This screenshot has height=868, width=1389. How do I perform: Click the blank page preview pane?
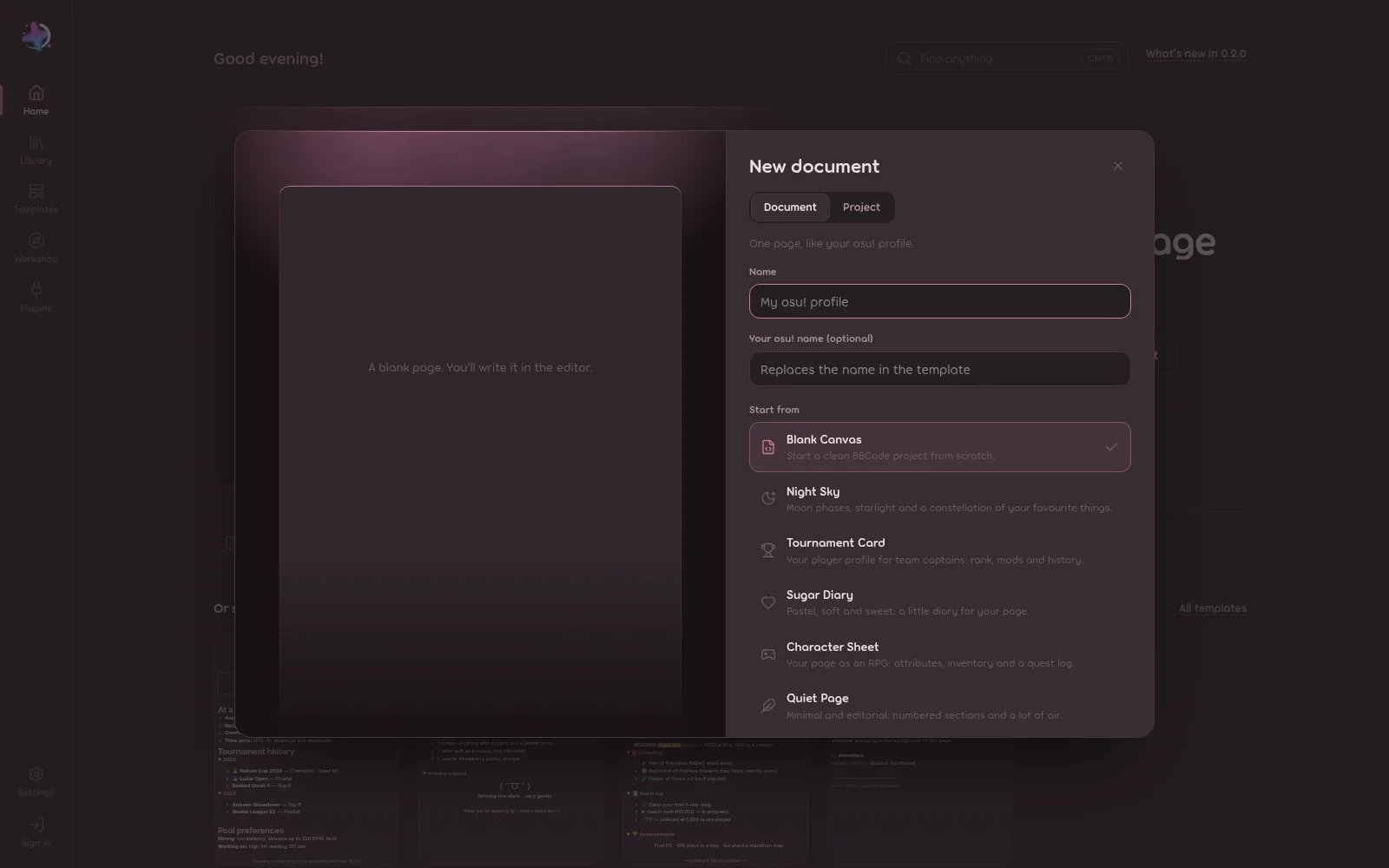pyautogui.click(x=480, y=460)
